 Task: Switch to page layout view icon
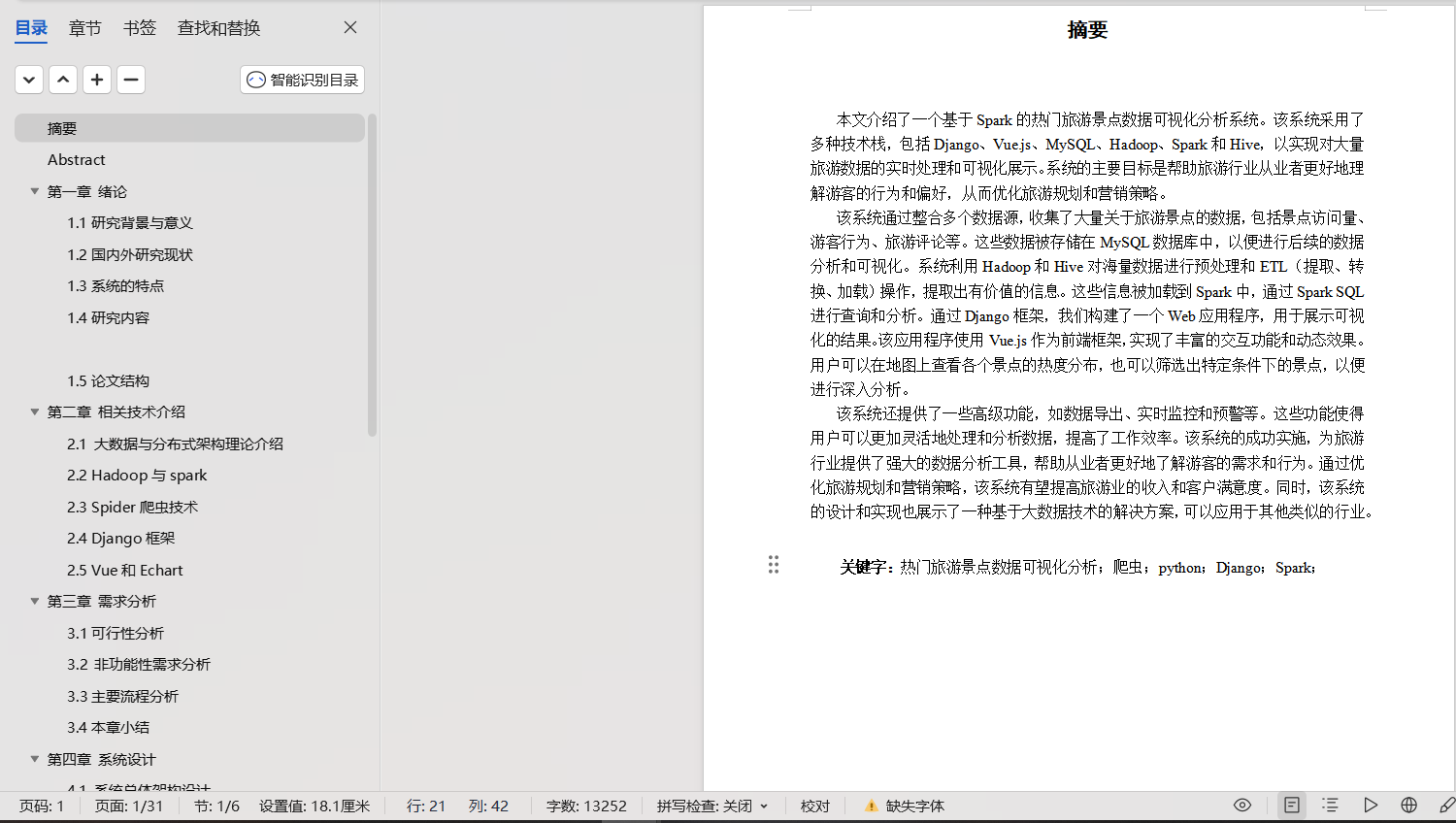pyautogui.click(x=1292, y=806)
